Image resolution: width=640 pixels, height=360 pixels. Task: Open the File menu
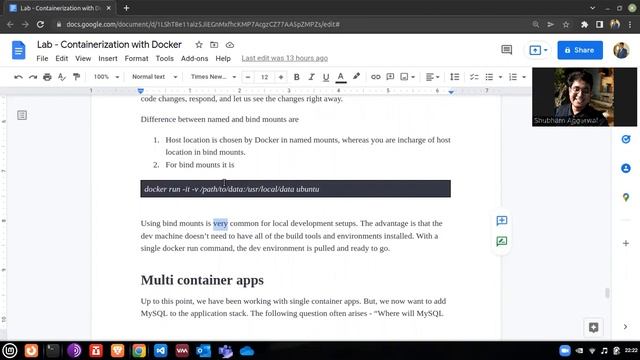[42, 58]
